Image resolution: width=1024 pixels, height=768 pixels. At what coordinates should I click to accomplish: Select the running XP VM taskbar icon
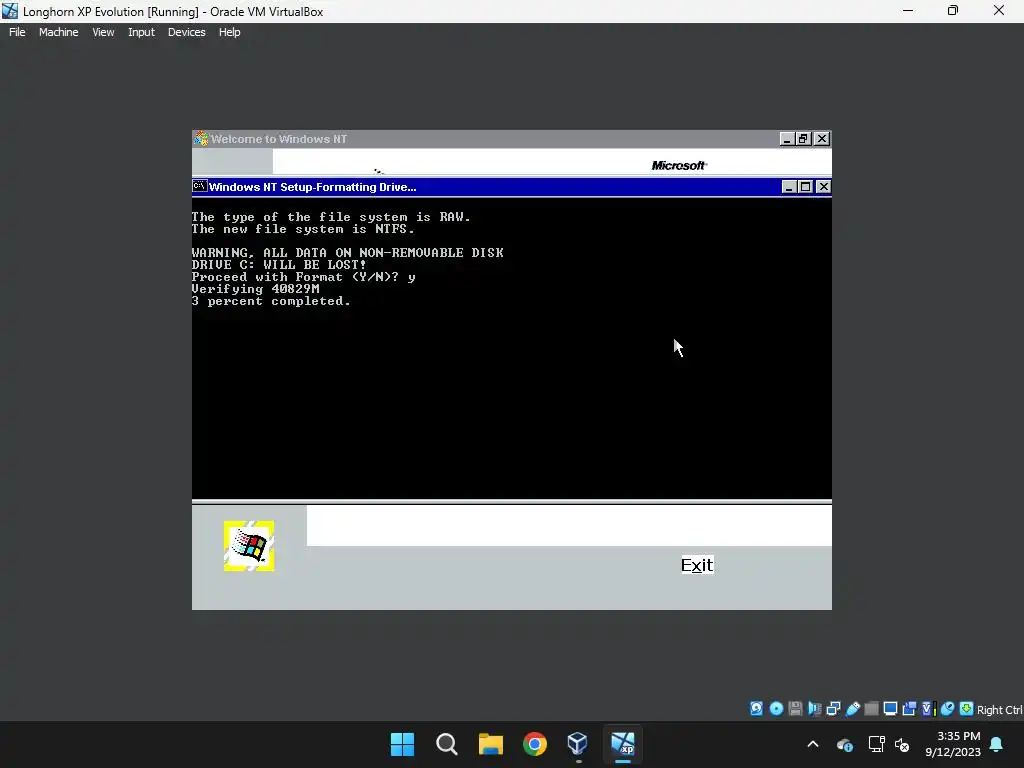tap(622, 744)
